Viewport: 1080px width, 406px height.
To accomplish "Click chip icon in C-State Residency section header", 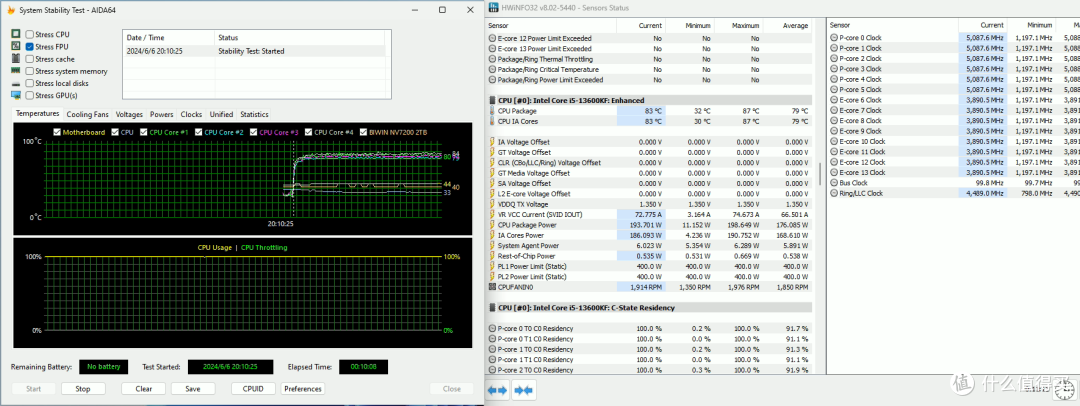I will point(492,307).
